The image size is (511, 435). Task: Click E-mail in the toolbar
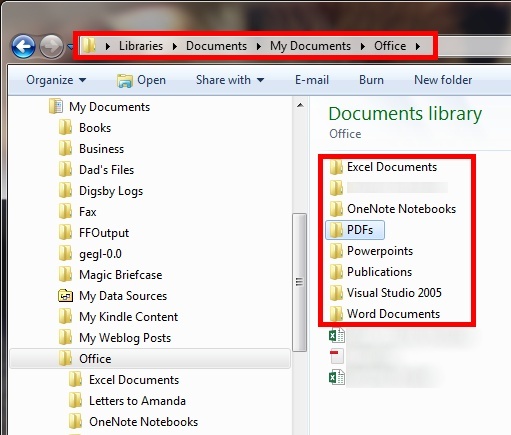[312, 80]
